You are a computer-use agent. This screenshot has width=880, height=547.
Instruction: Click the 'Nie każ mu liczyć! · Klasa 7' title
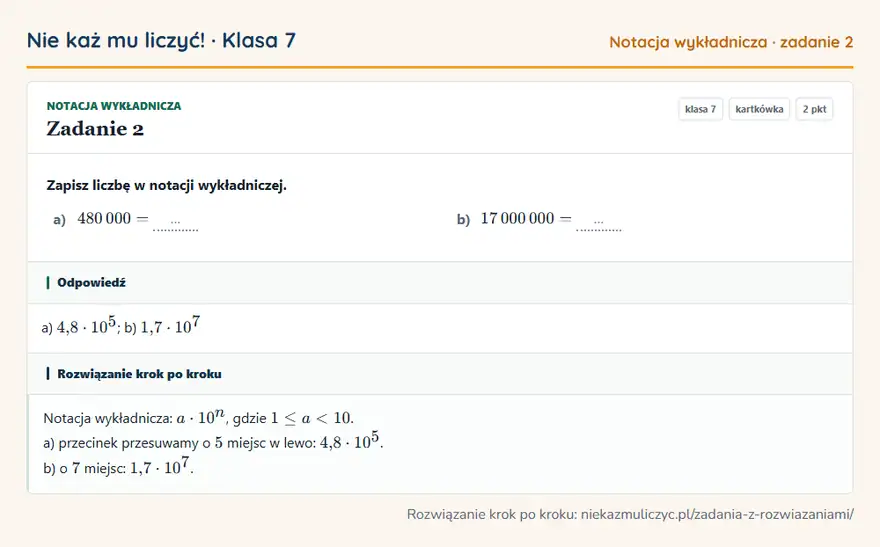point(161,40)
